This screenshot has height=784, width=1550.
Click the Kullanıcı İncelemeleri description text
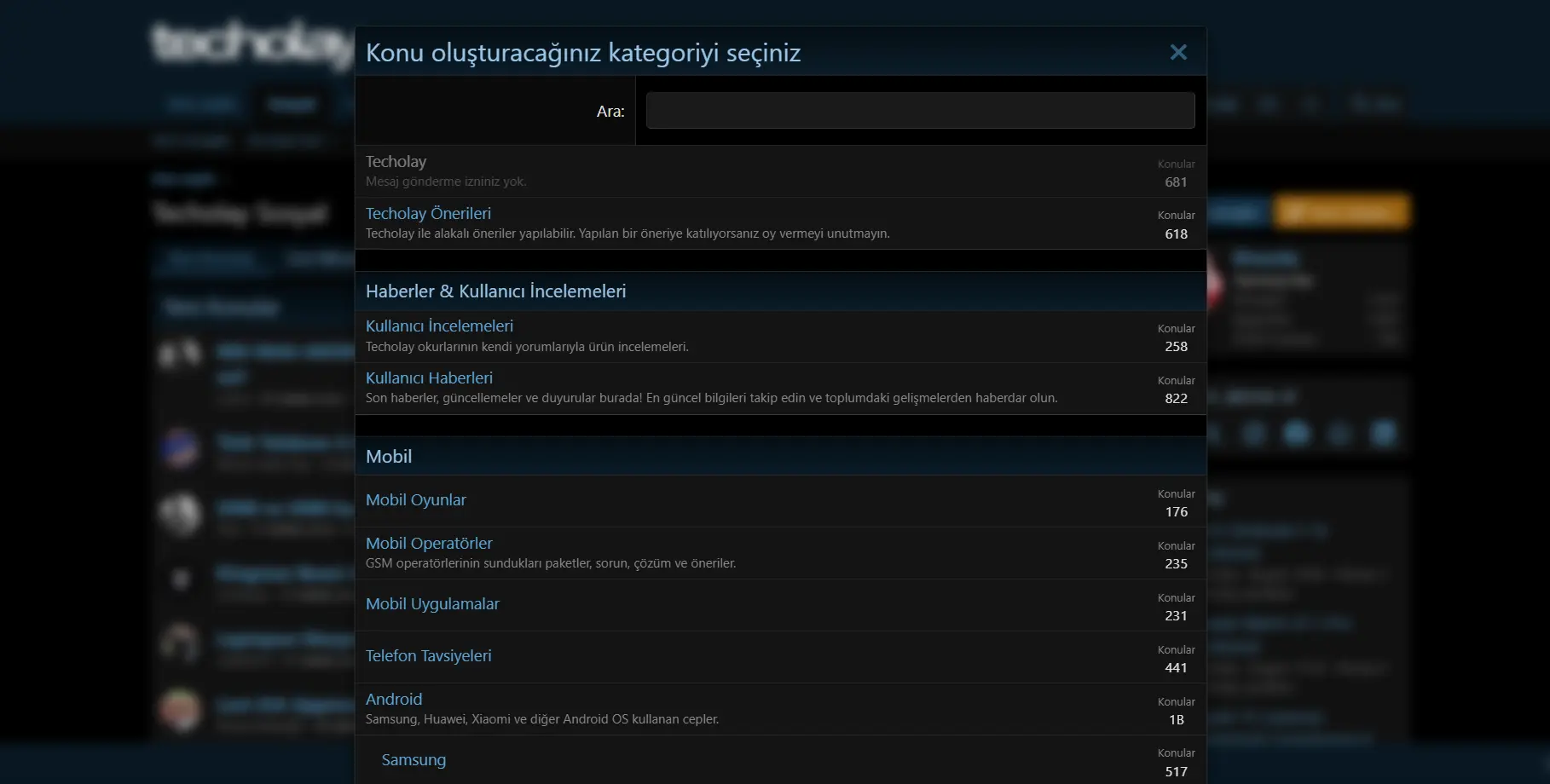[527, 347]
